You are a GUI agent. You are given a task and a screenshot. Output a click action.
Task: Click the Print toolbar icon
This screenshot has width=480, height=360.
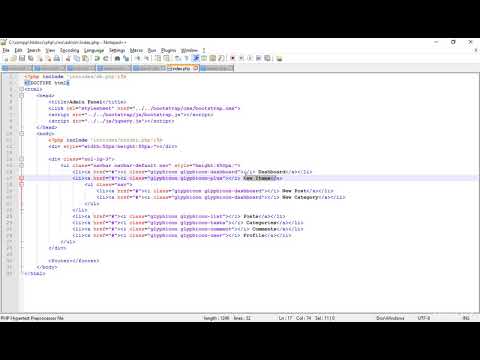click(57, 58)
